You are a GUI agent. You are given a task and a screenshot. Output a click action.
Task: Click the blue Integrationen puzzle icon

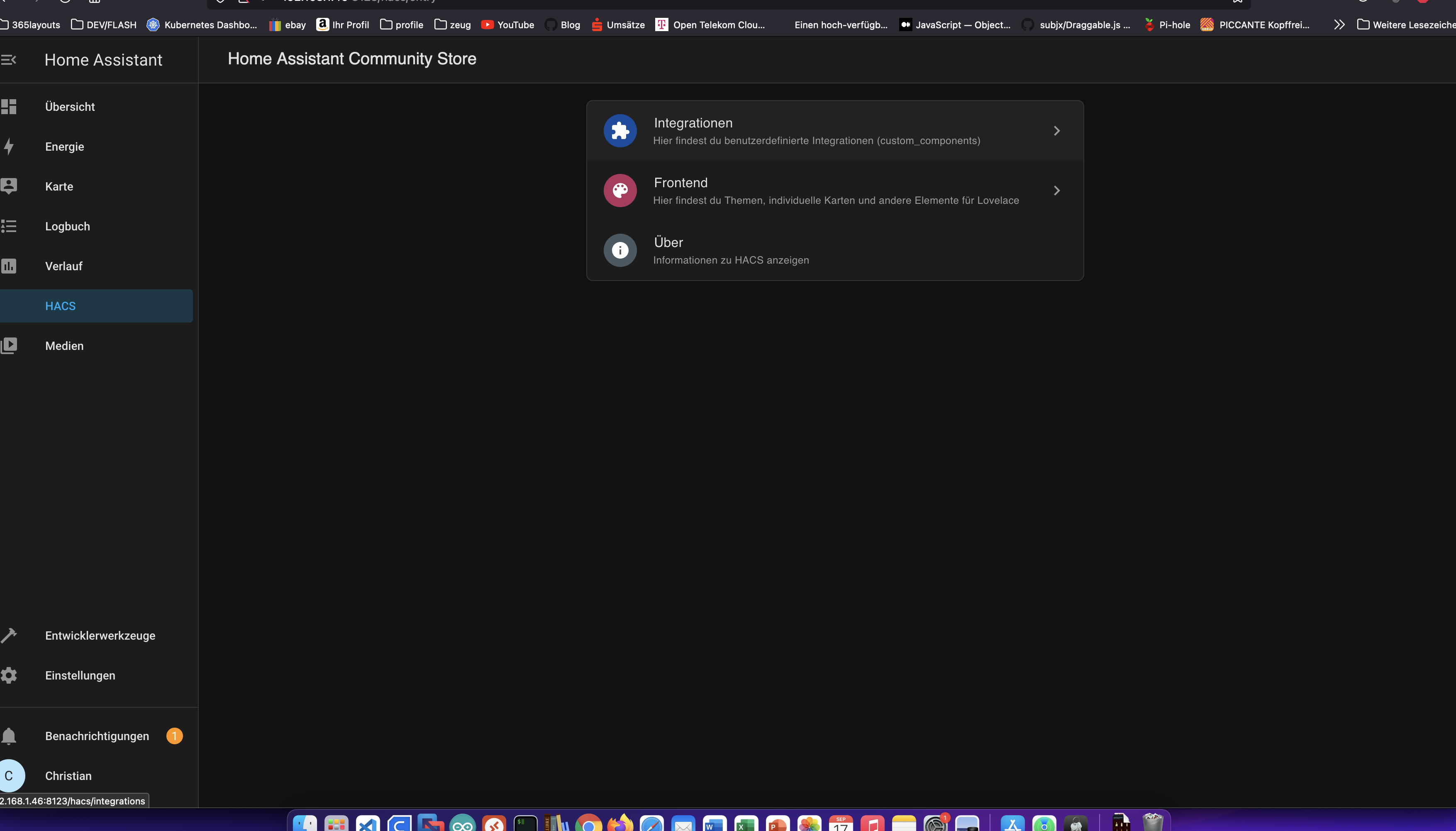pyautogui.click(x=620, y=131)
